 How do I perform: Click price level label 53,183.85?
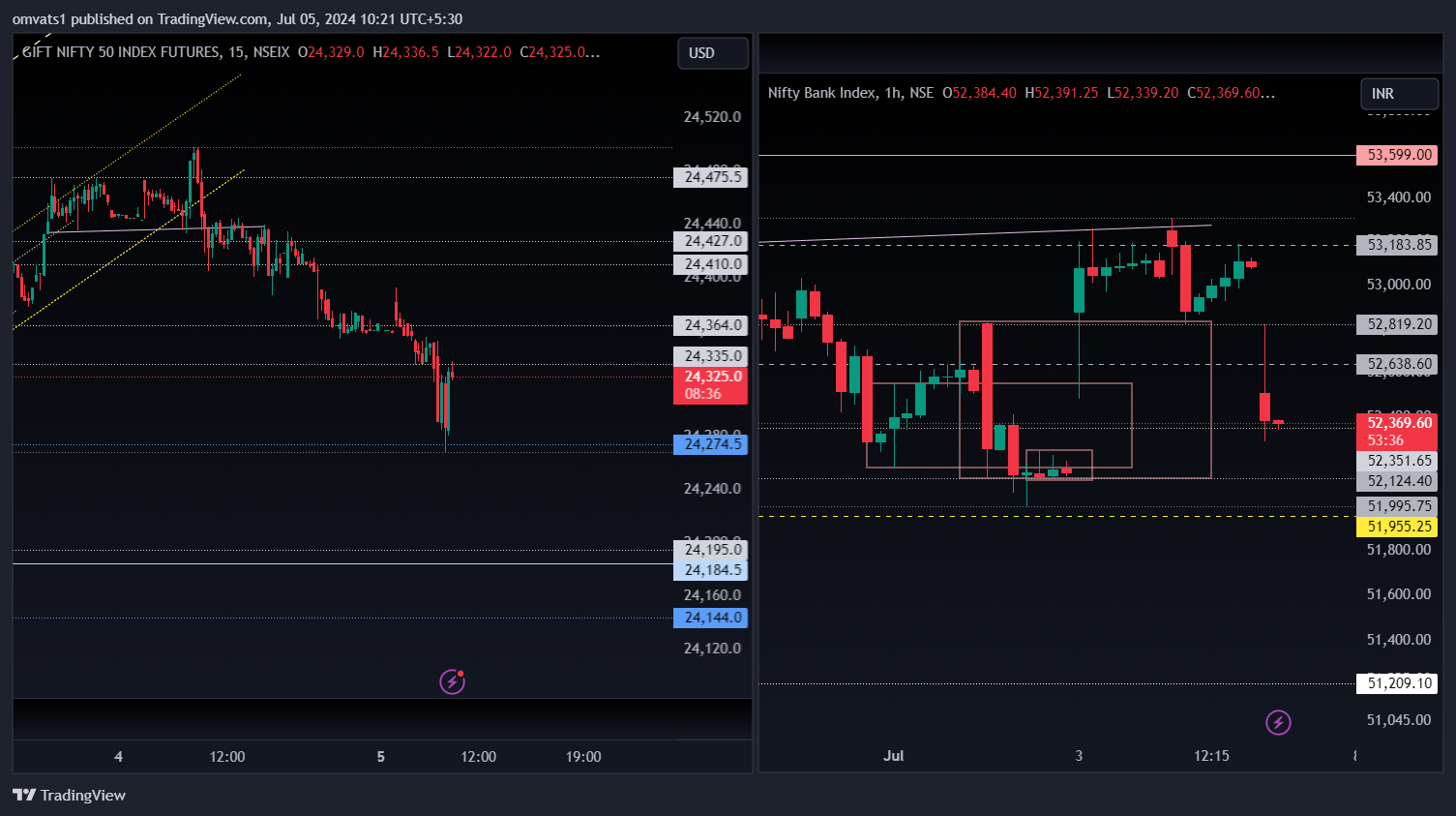click(x=1397, y=245)
